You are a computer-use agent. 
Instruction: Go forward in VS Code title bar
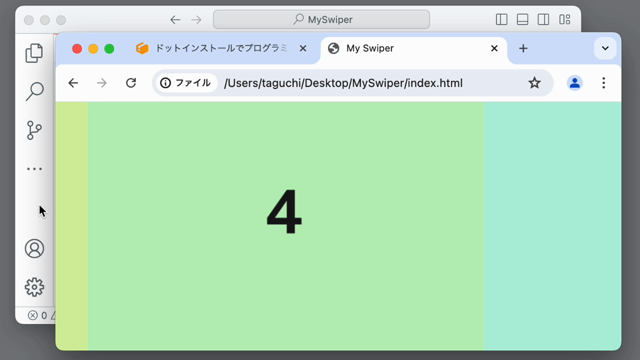click(x=196, y=20)
